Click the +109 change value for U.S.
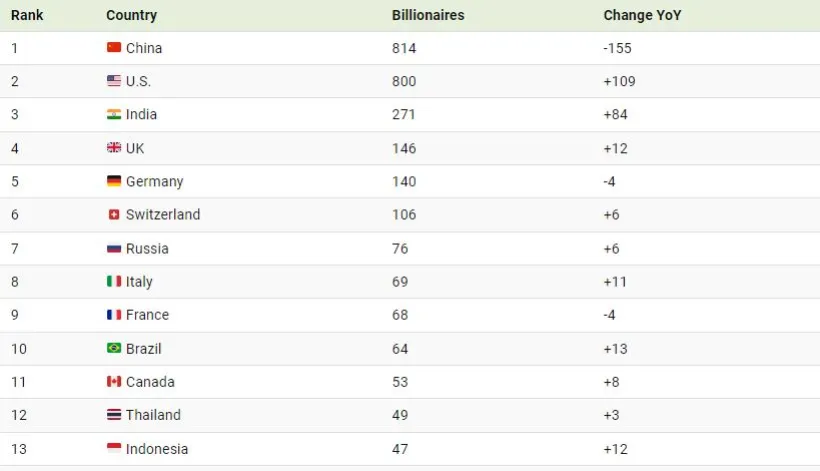Image resolution: width=820 pixels, height=471 pixels. (x=619, y=81)
